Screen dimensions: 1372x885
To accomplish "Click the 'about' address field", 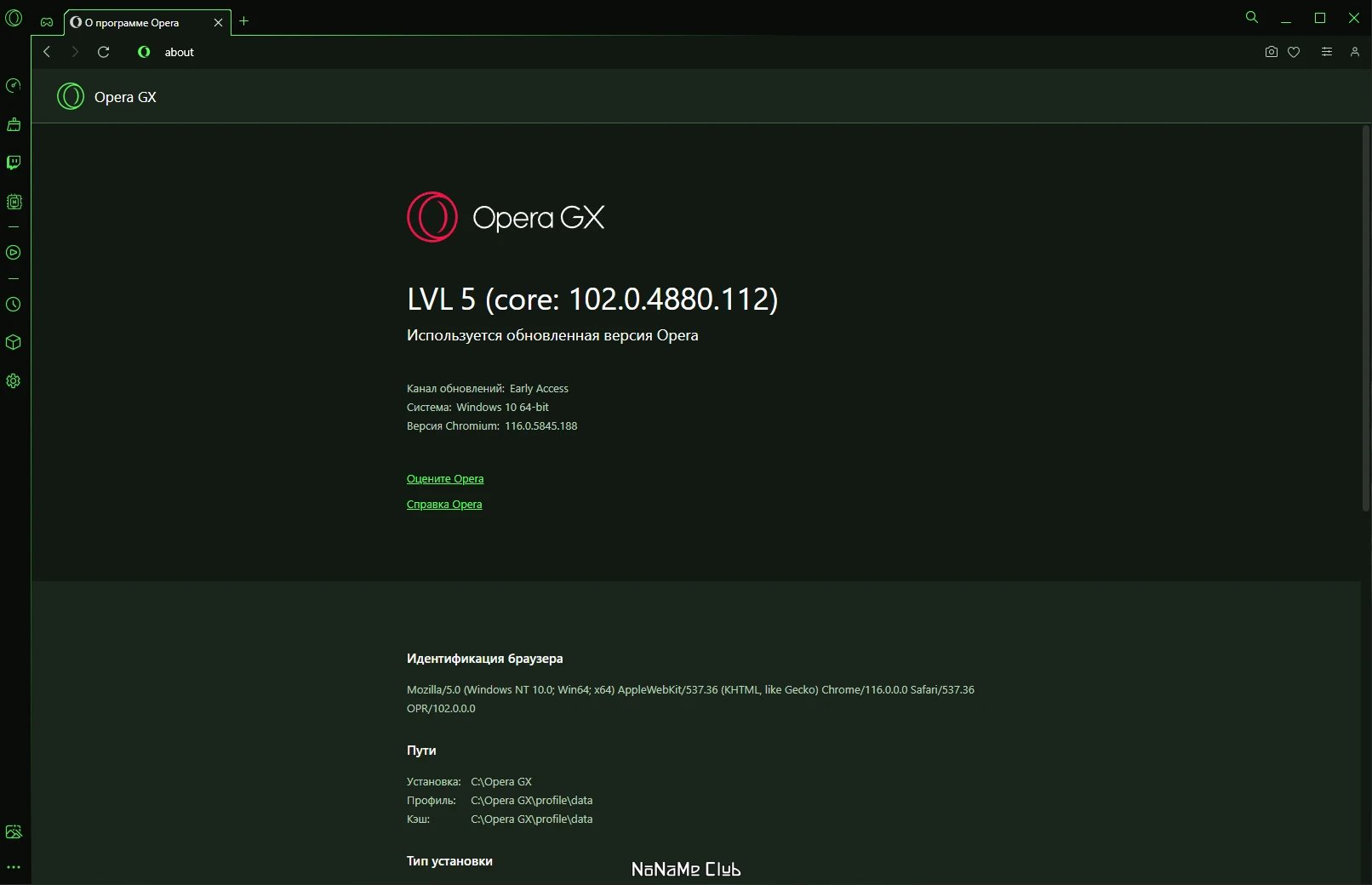I will tap(179, 52).
